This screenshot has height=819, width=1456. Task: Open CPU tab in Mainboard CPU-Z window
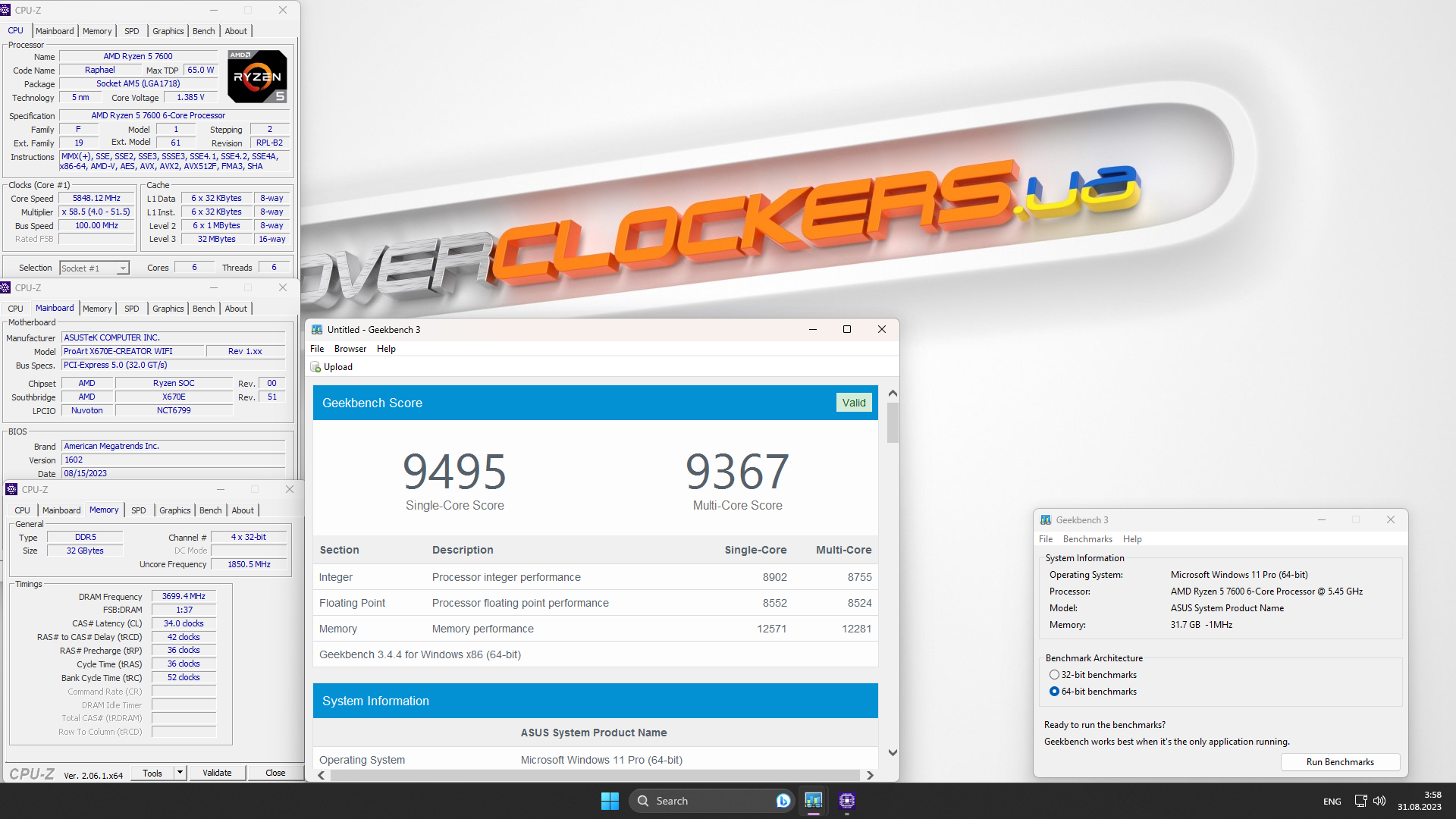(15, 309)
